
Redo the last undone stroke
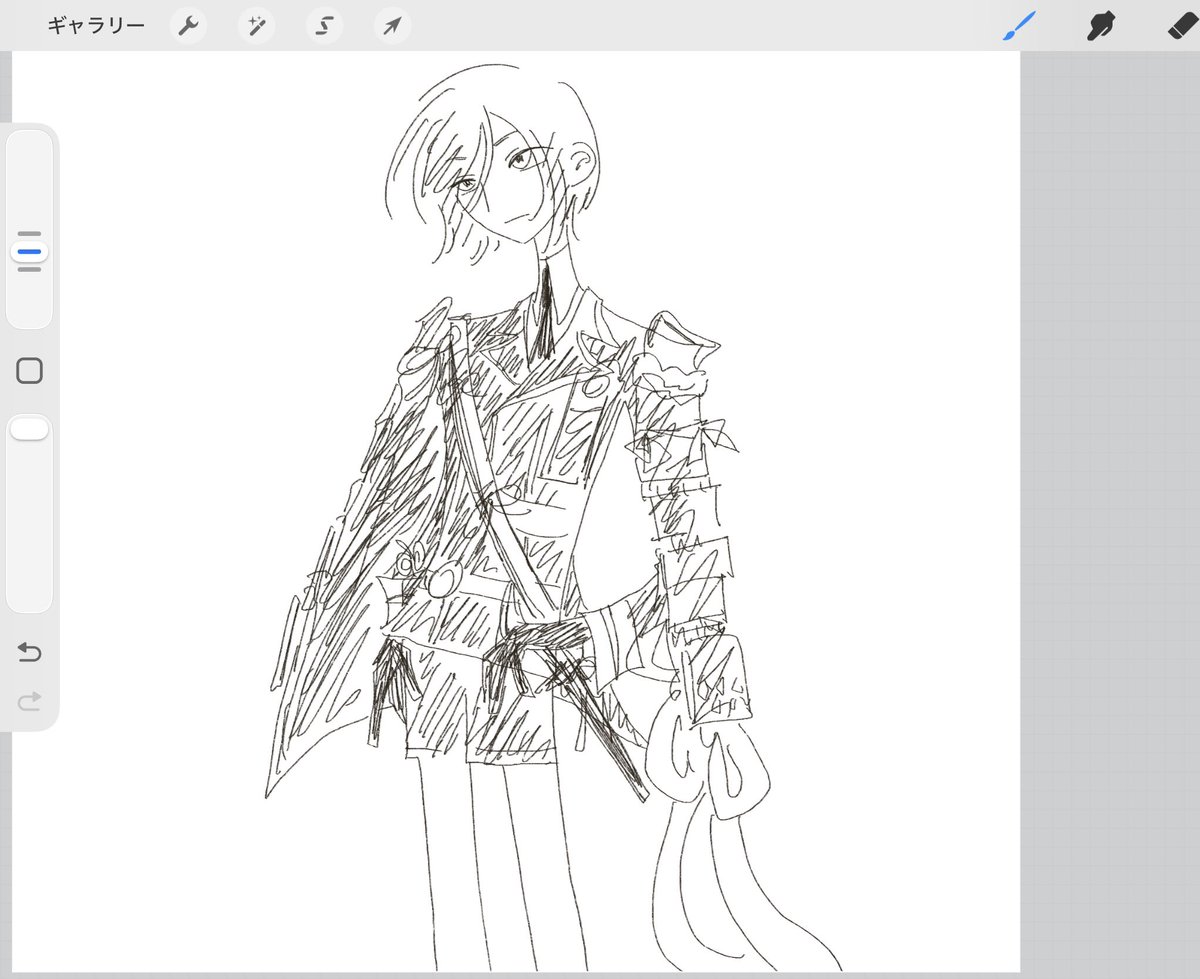(29, 701)
